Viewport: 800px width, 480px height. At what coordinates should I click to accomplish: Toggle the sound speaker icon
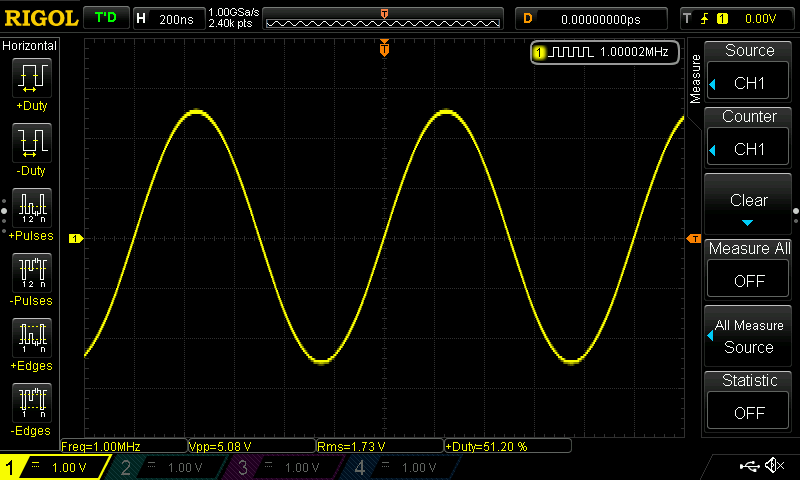click(773, 466)
